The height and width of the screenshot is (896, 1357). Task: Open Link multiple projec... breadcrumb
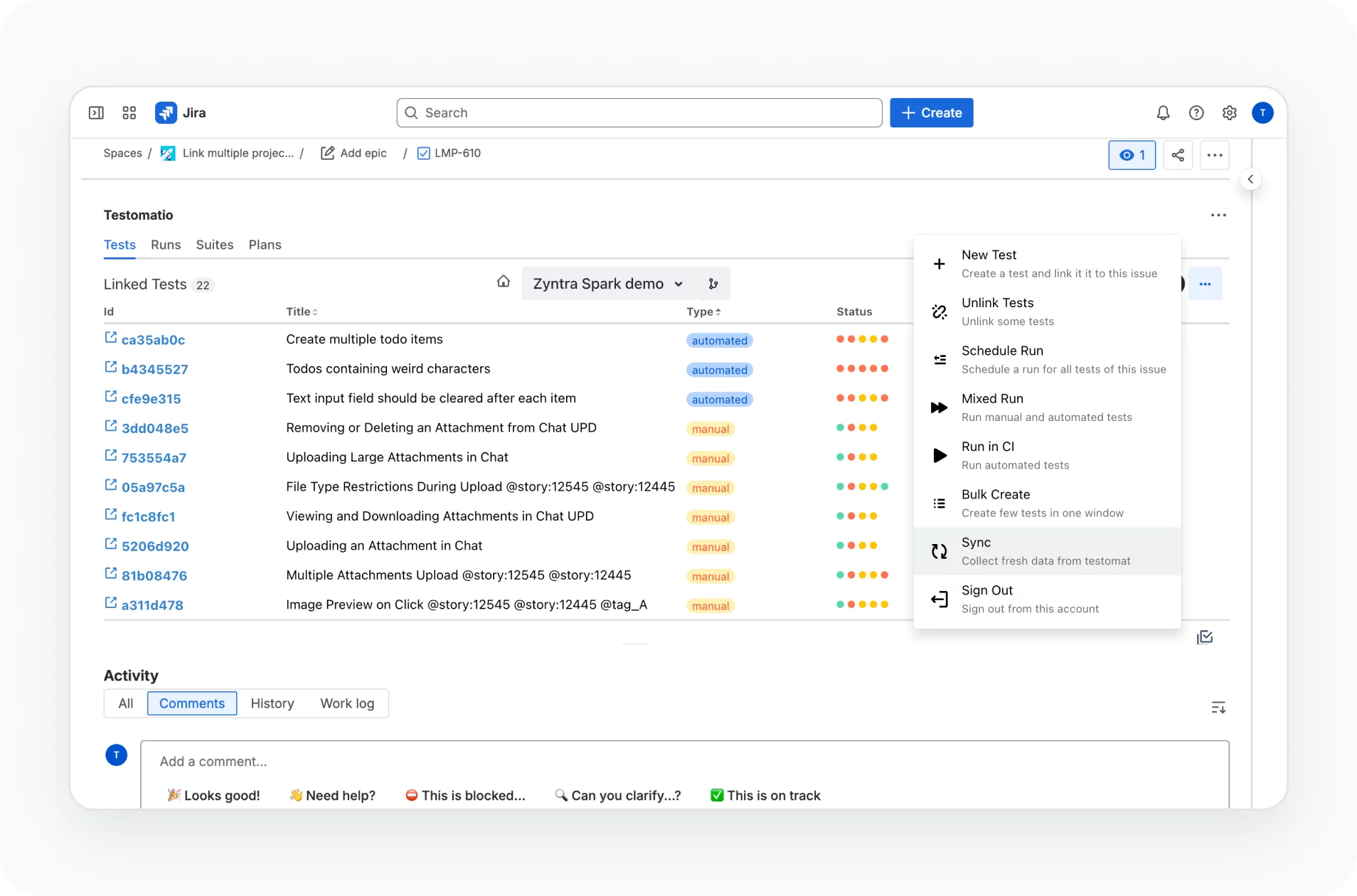227,153
